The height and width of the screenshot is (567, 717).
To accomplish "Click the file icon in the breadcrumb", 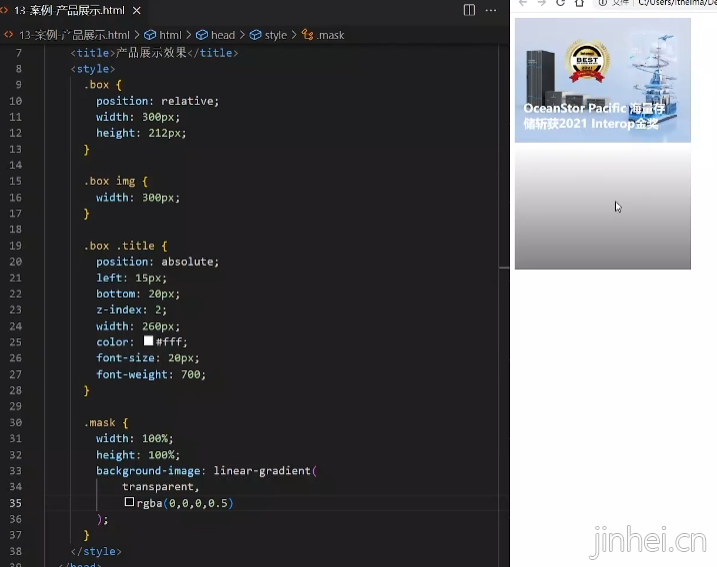I will 9,35.
